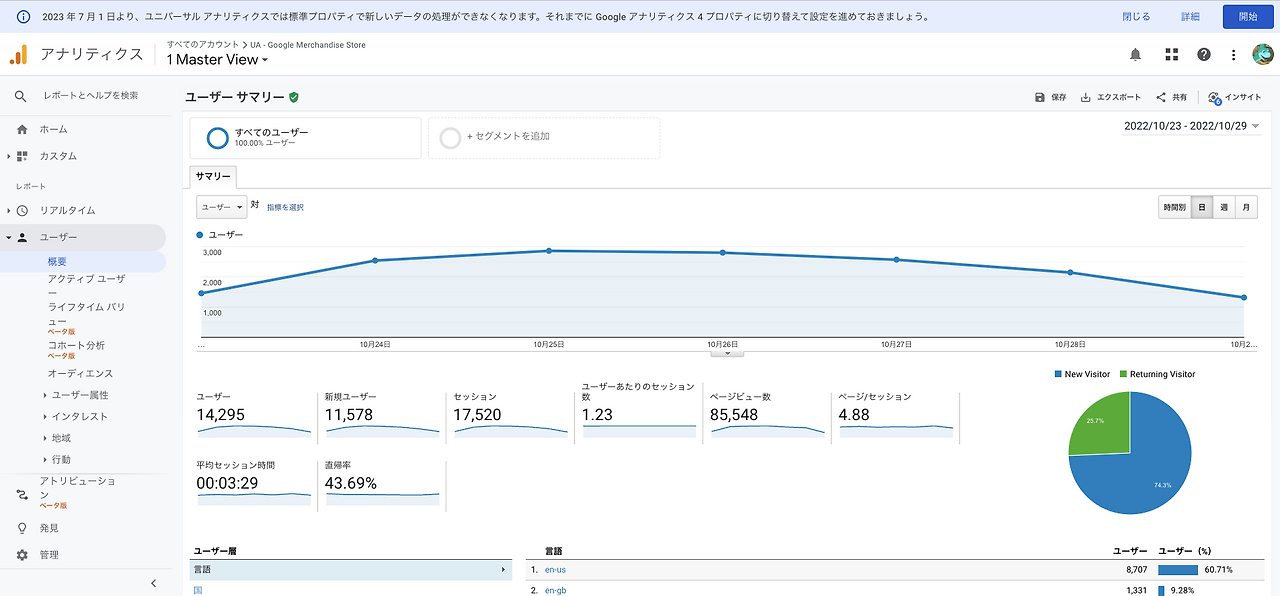This screenshot has width=1280, height=596.
Task: Open コホート分析 report
Action: [x=76, y=345]
